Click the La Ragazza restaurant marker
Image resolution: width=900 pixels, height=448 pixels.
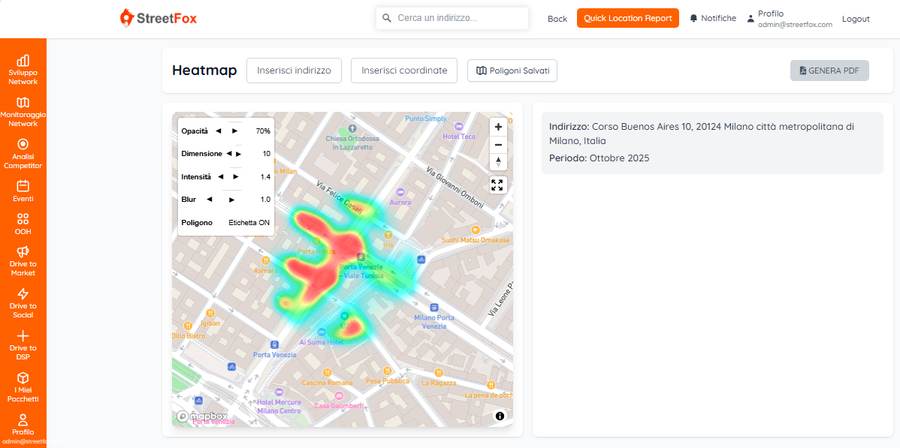[x=438, y=372]
